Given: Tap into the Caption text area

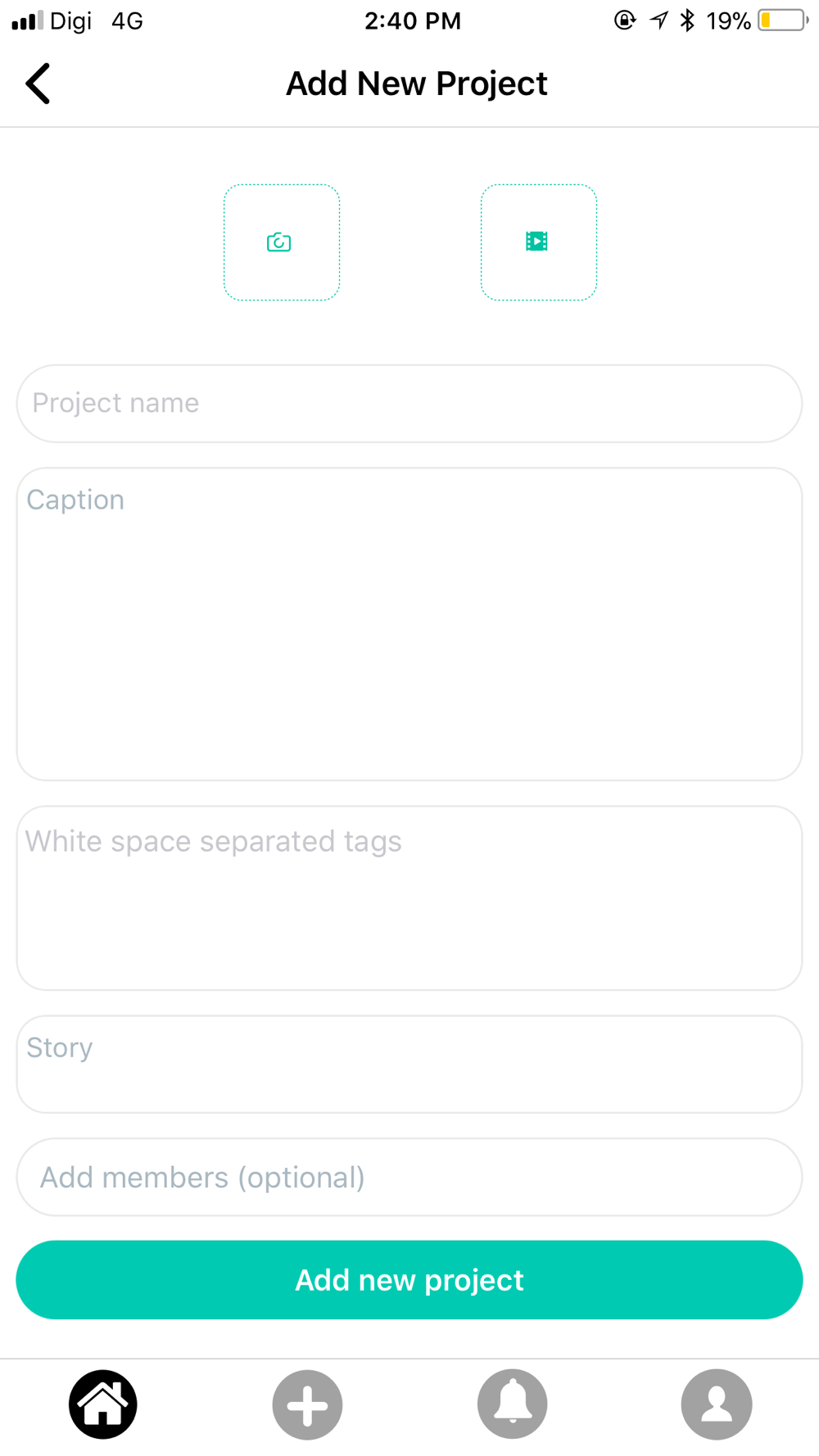Looking at the screenshot, I should [409, 624].
